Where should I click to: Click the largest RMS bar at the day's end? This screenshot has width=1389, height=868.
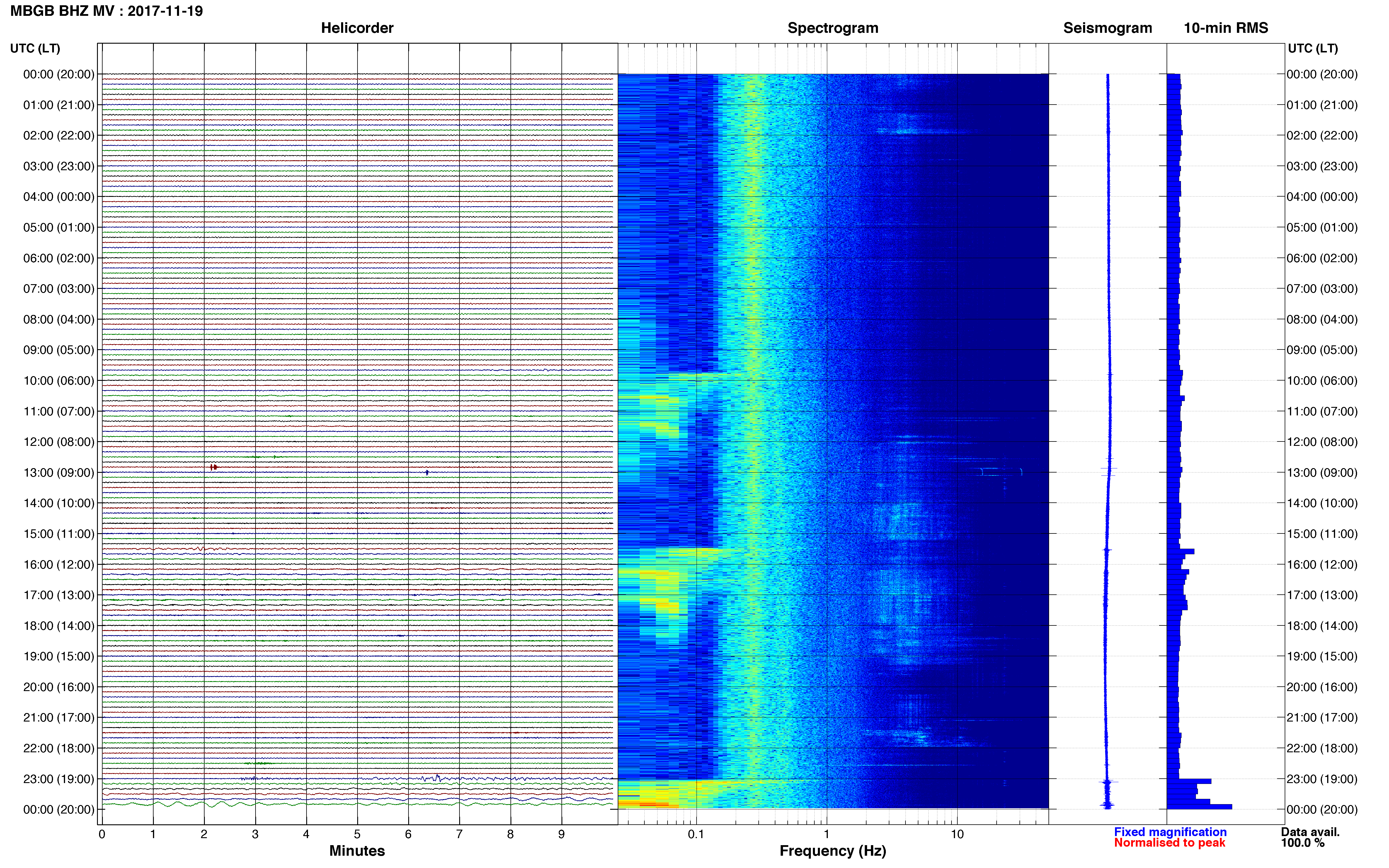pyautogui.click(x=1199, y=806)
